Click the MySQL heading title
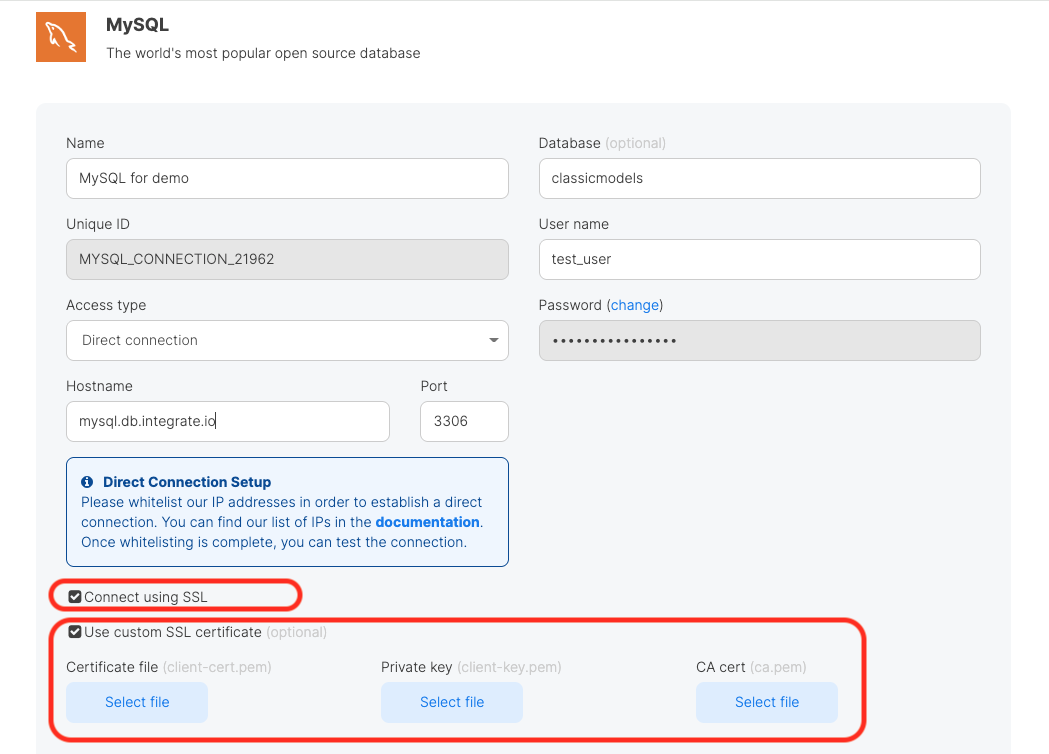The width and height of the screenshot is (1049, 754). pos(138,25)
